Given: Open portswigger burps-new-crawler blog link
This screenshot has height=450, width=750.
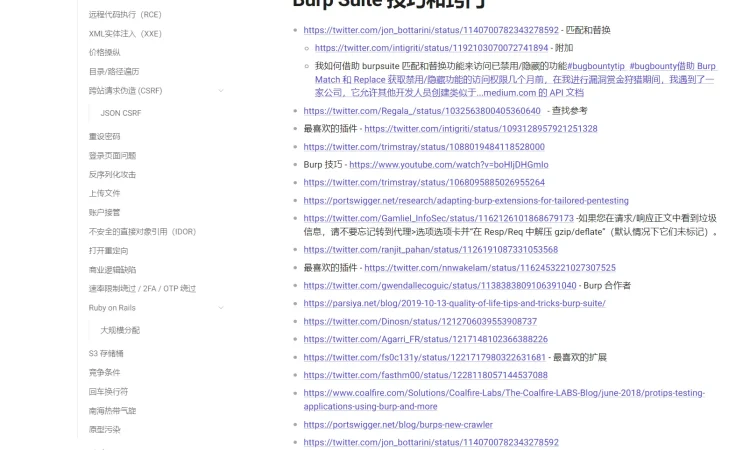Looking at the screenshot, I should (x=398, y=425).
